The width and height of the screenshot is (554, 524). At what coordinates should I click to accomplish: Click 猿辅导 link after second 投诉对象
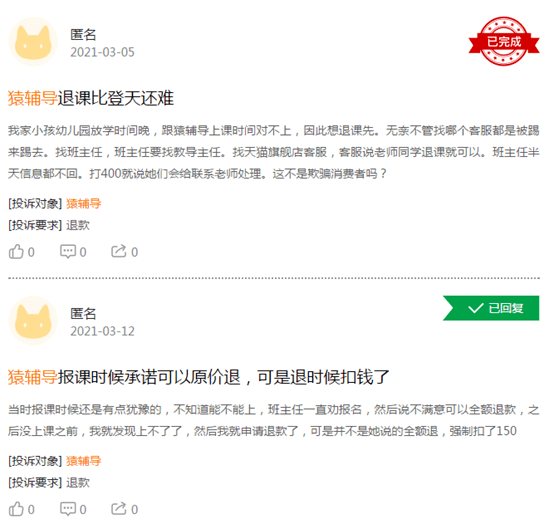(83, 461)
